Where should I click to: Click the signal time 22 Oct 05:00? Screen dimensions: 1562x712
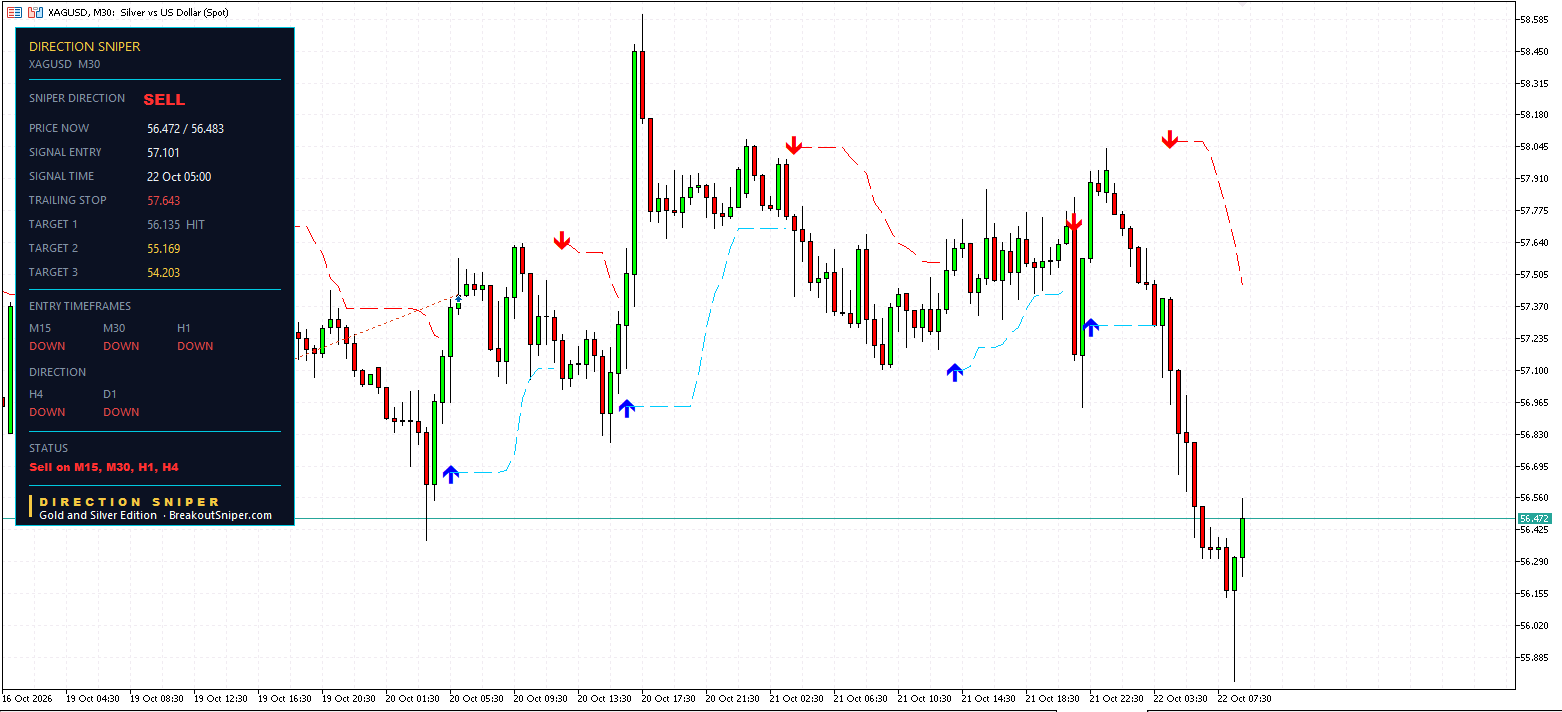179,177
